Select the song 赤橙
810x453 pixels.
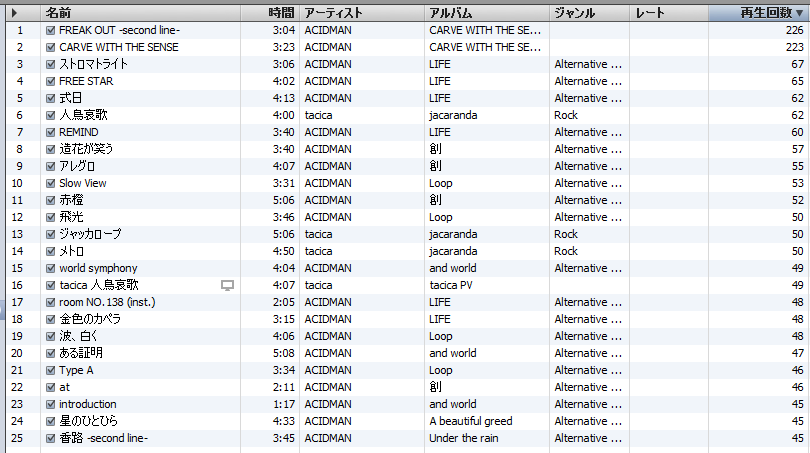(71, 200)
